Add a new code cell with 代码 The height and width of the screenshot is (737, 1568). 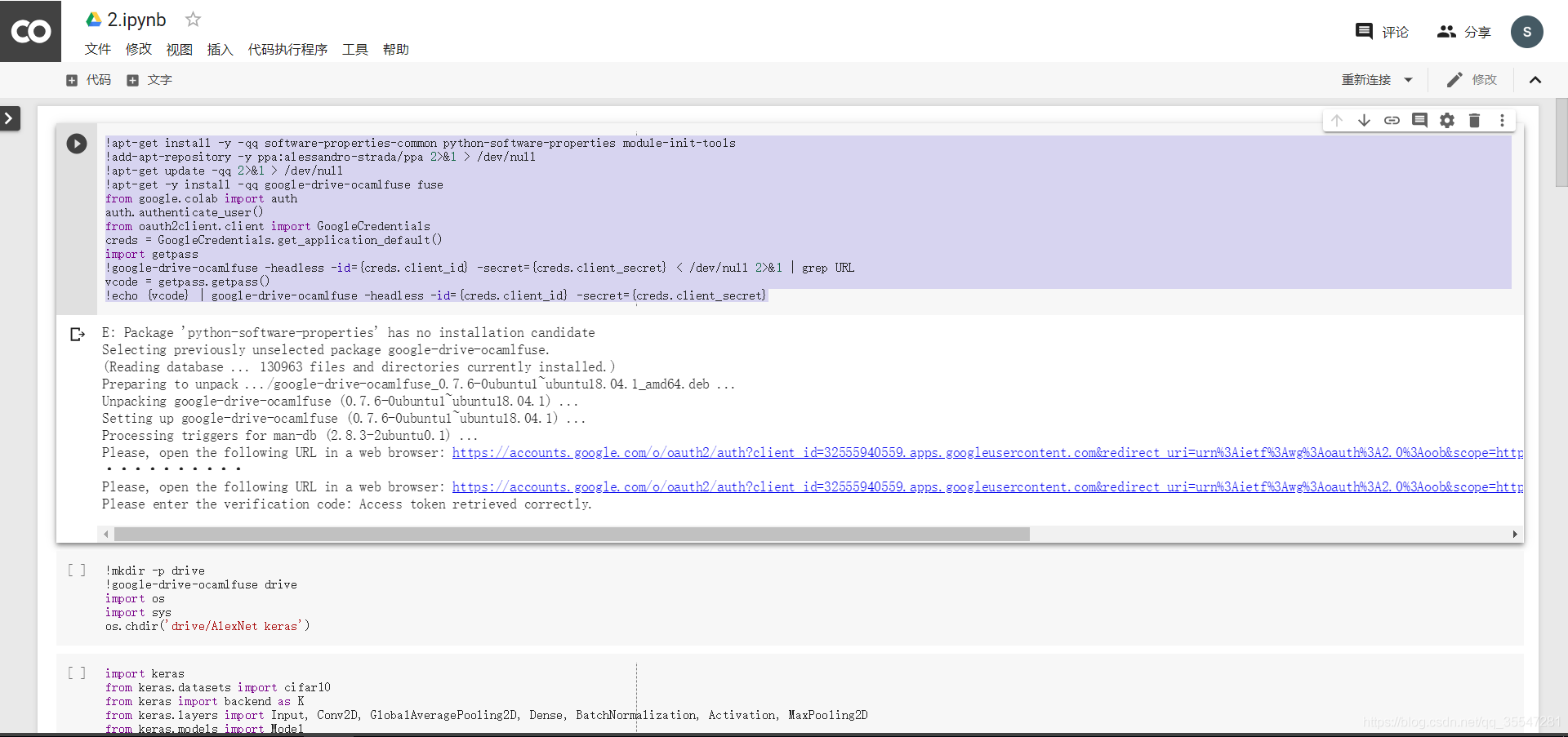click(x=88, y=80)
